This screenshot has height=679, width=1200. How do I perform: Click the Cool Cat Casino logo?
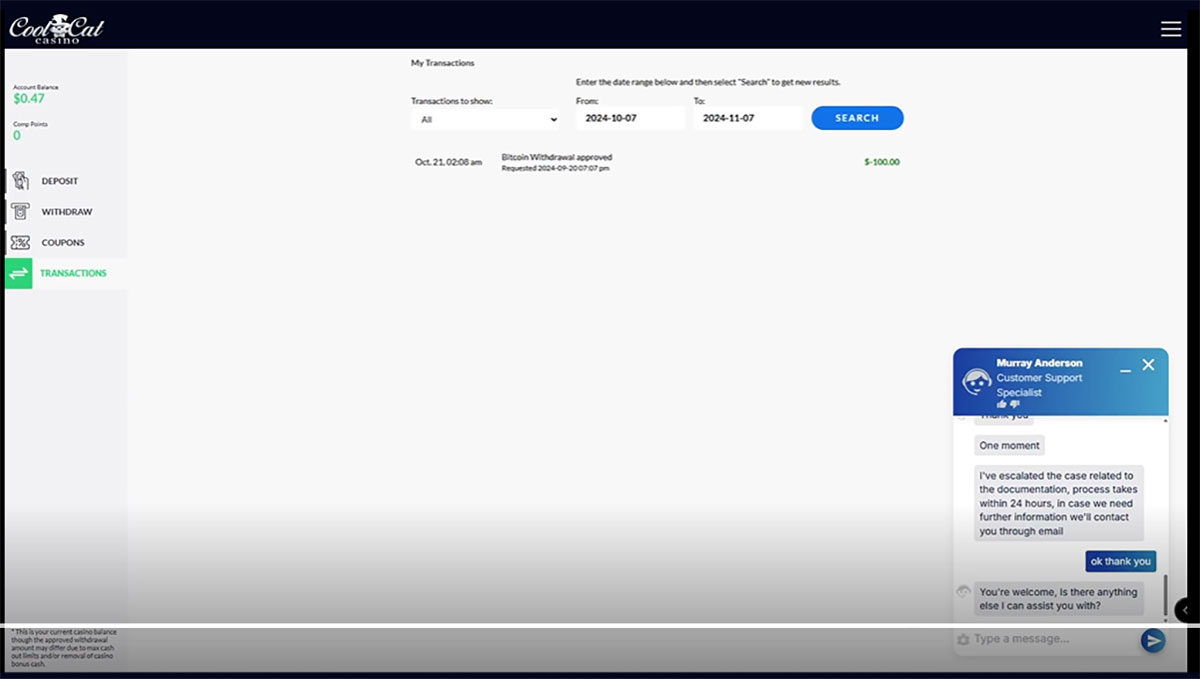[x=56, y=28]
